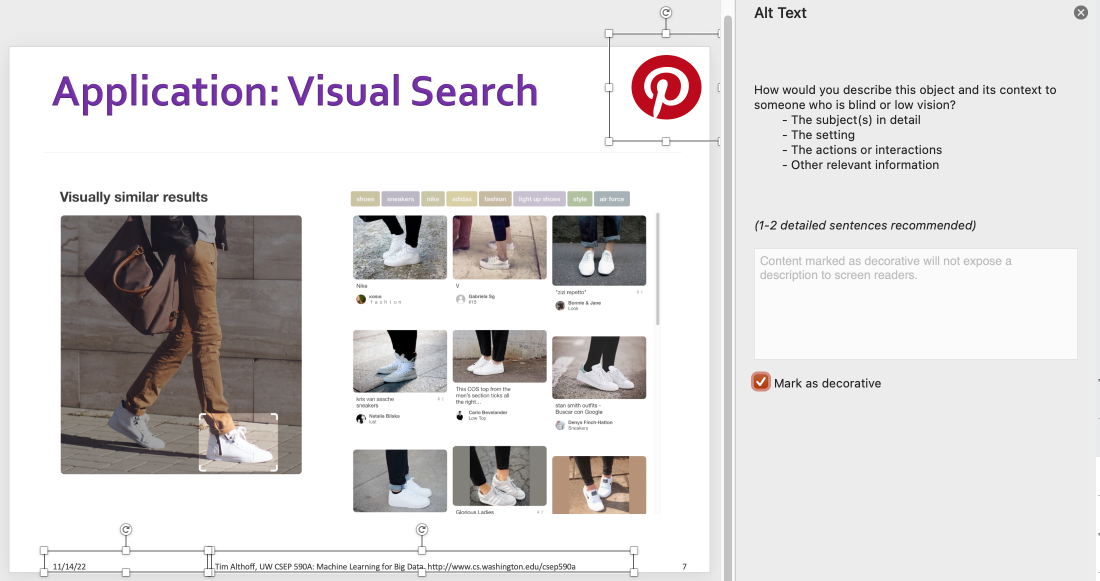1100x581 pixels.
Task: Close the Alt Text pane
Action: [x=1080, y=13]
